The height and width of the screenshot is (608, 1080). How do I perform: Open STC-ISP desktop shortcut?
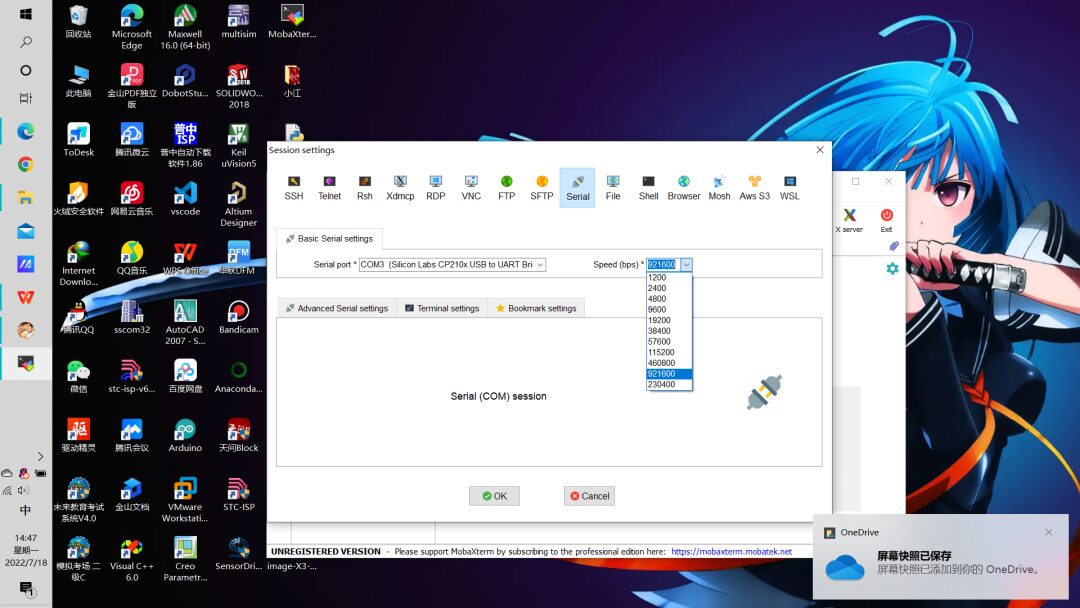pyautogui.click(x=238, y=494)
